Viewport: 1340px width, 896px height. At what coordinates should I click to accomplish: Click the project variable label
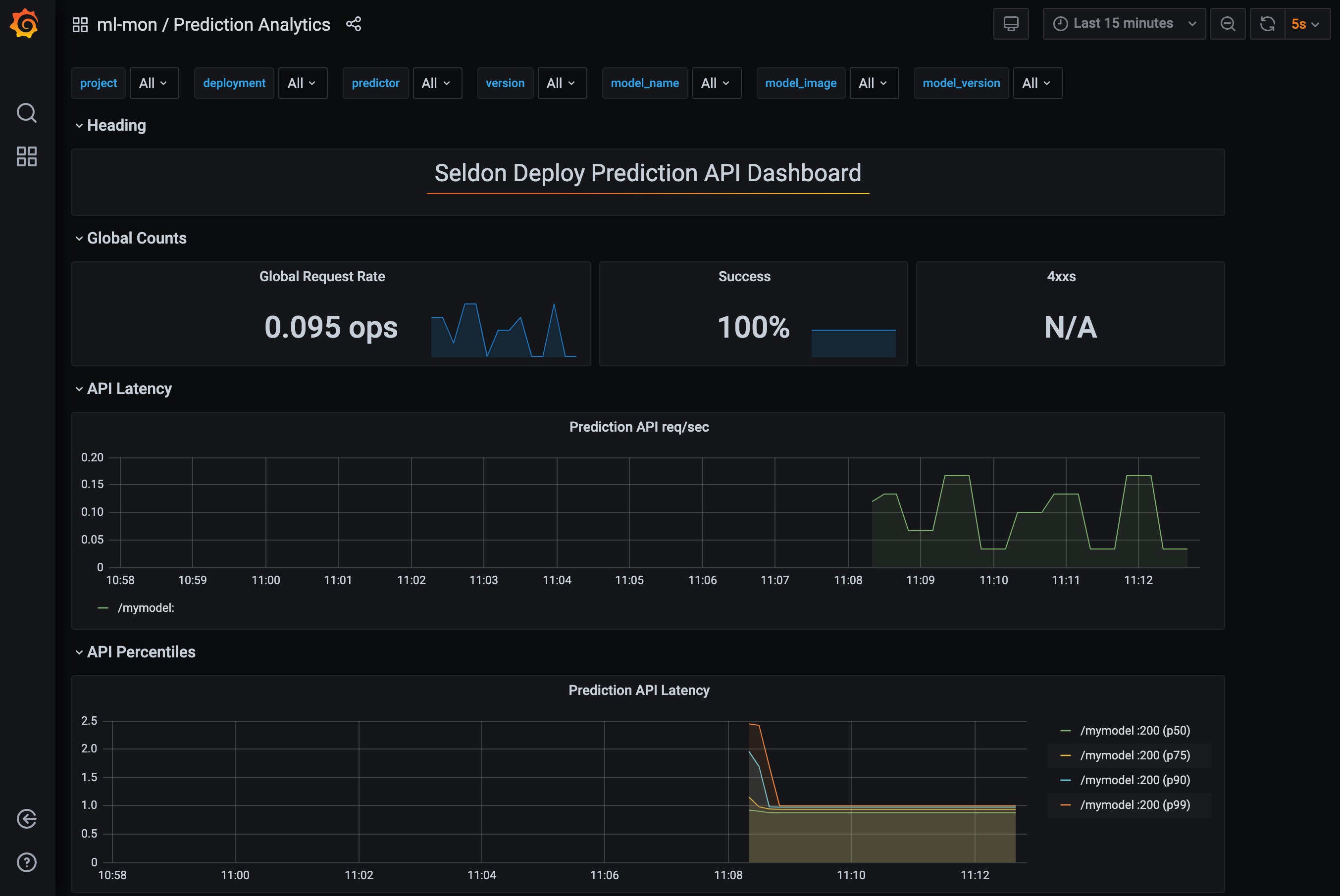coord(99,84)
